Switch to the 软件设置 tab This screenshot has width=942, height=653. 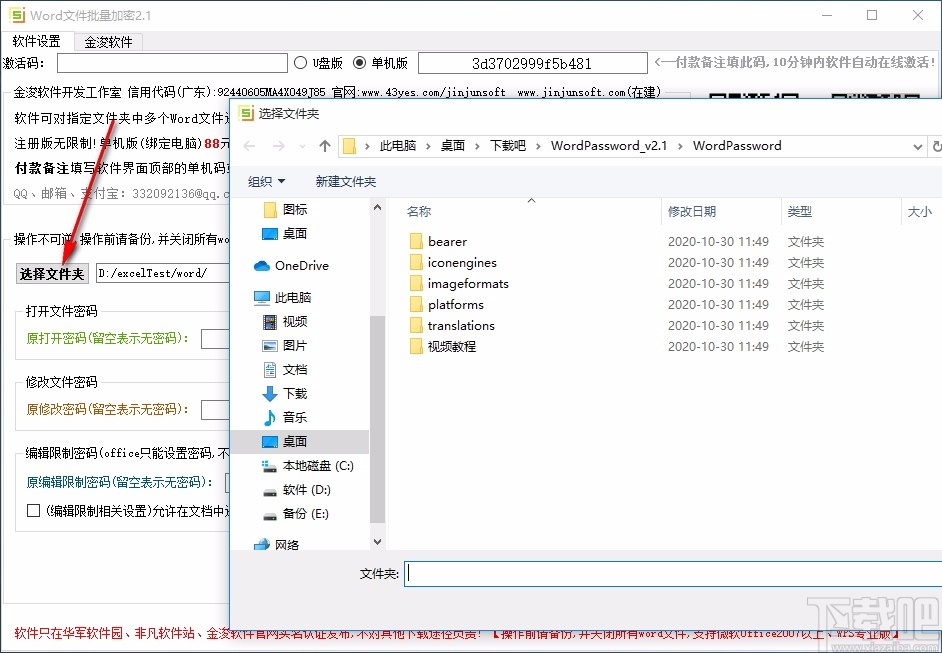pos(36,42)
